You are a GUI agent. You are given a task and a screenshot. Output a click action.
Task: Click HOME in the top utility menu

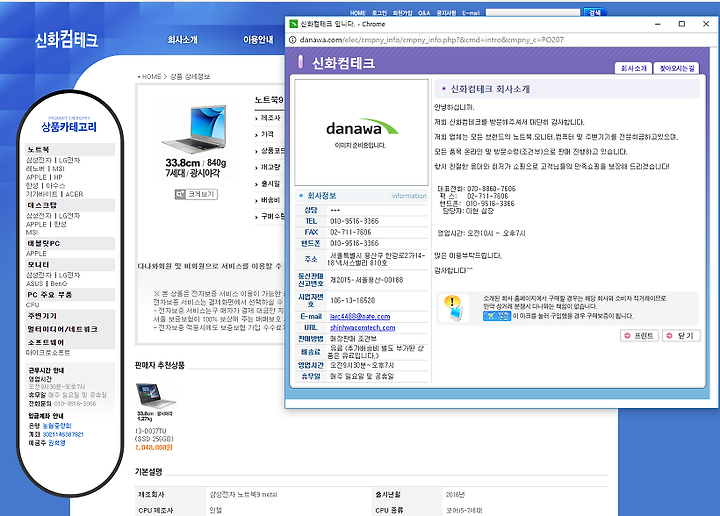[x=357, y=13]
